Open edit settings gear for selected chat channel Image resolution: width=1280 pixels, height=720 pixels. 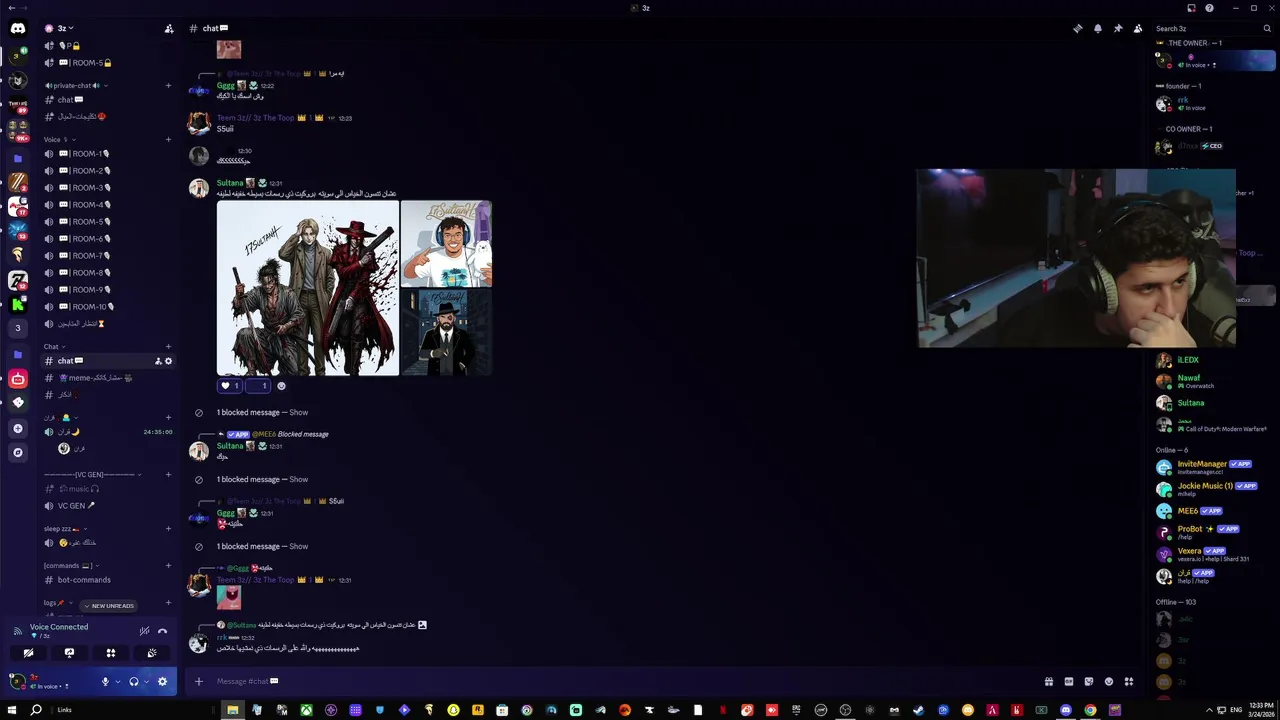pyautogui.click(x=168, y=361)
